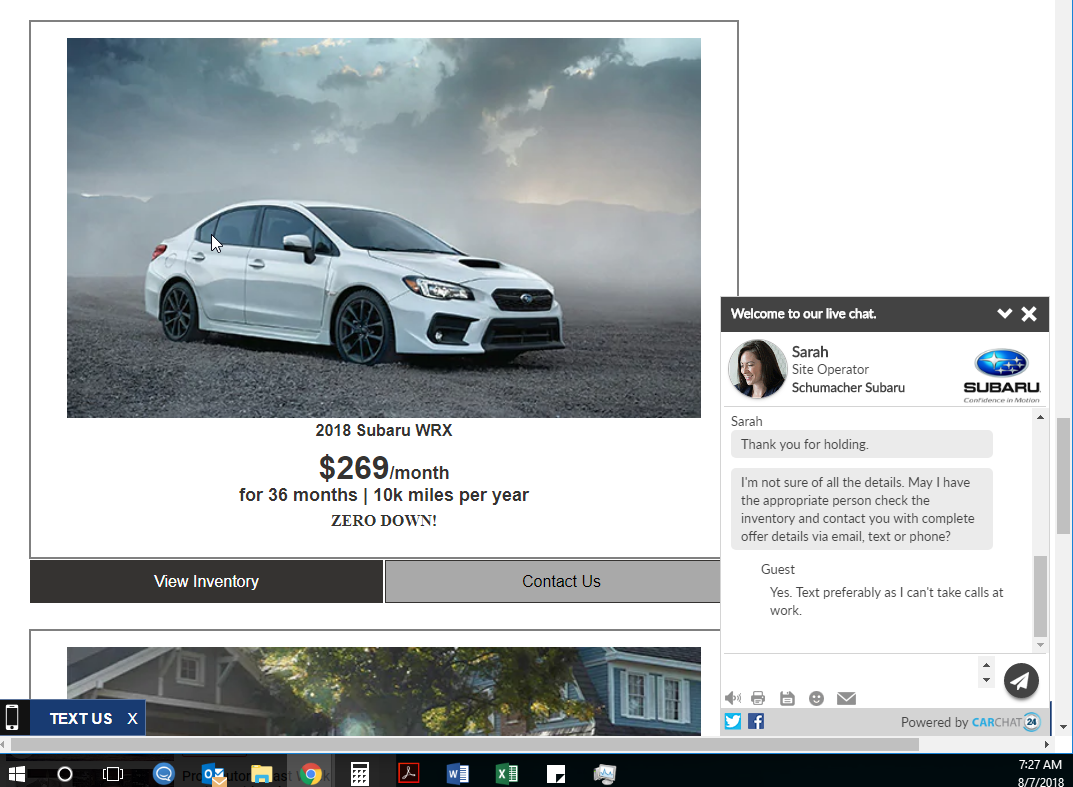Open the Text Us widget

pos(81,719)
